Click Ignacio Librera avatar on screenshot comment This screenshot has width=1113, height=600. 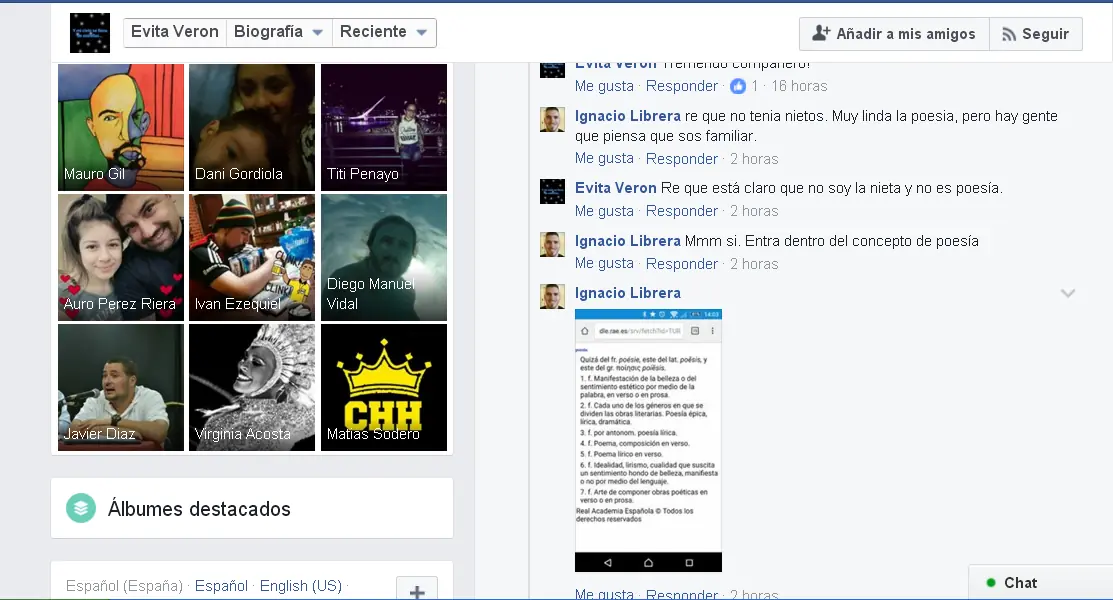pyautogui.click(x=552, y=297)
